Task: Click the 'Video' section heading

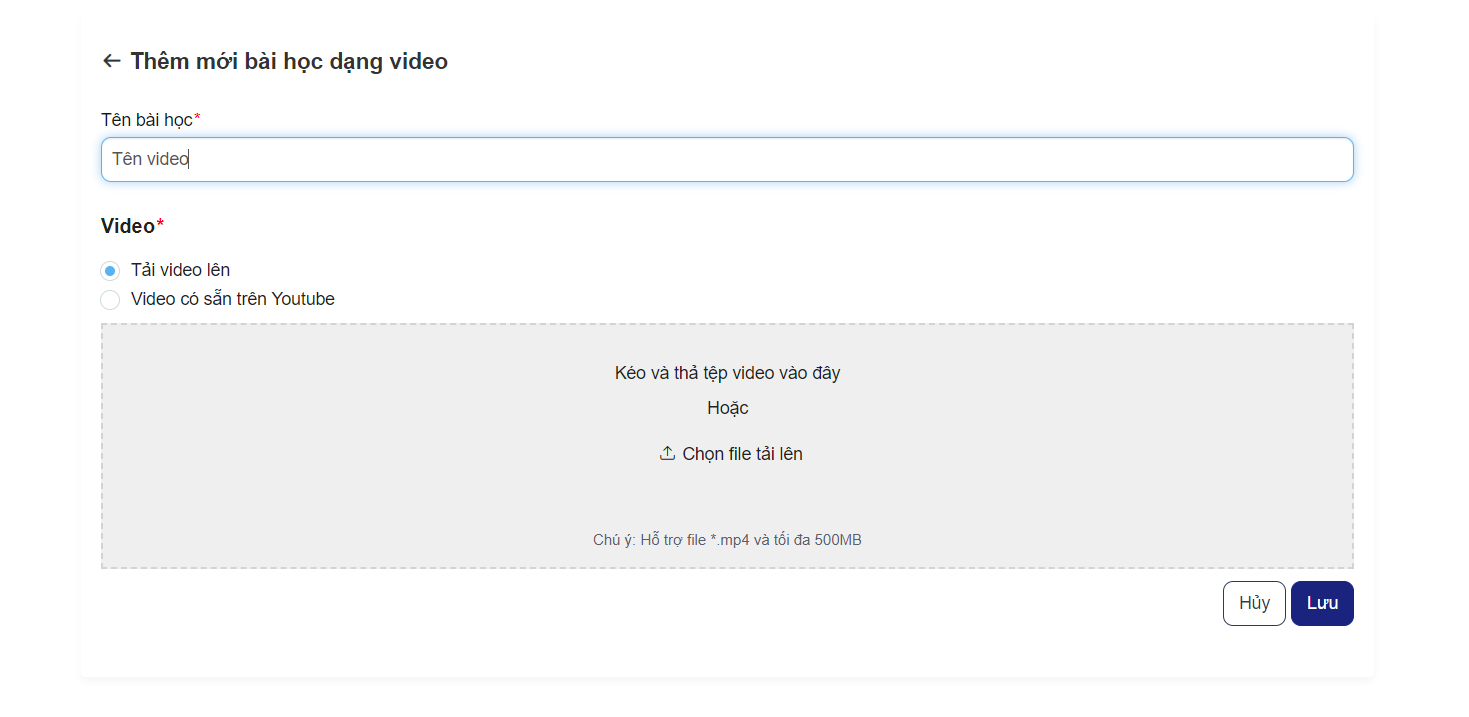Action: coord(127,226)
